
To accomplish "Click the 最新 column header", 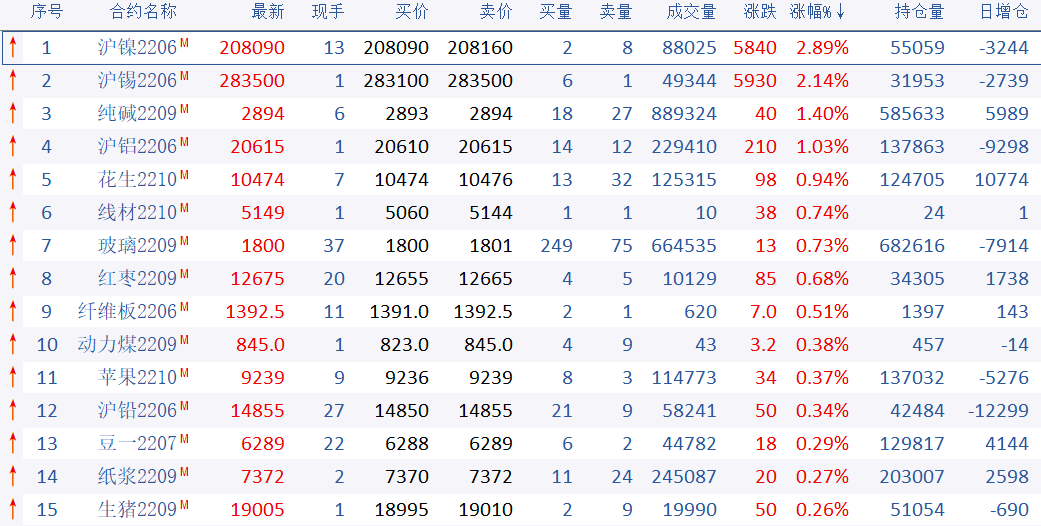I will pos(268,12).
